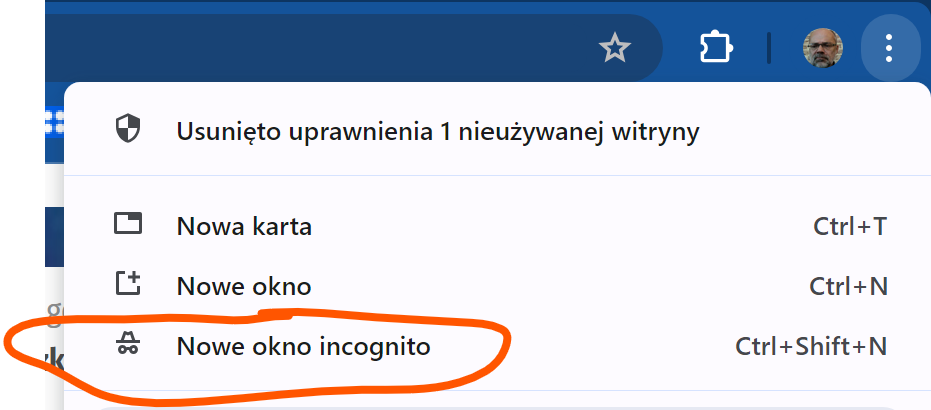Choose Nowe okno from the menu
Image resolution: width=931 pixels, height=410 pixels.
(244, 287)
